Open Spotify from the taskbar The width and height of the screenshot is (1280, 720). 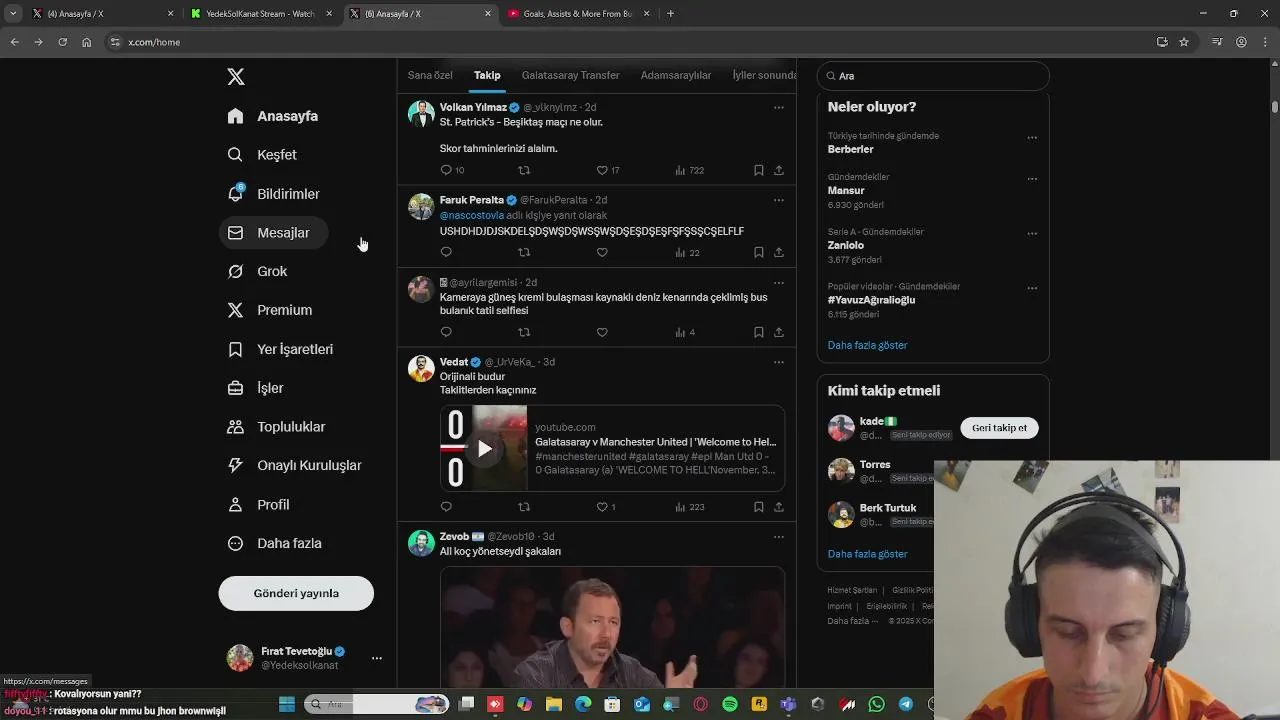(730, 705)
